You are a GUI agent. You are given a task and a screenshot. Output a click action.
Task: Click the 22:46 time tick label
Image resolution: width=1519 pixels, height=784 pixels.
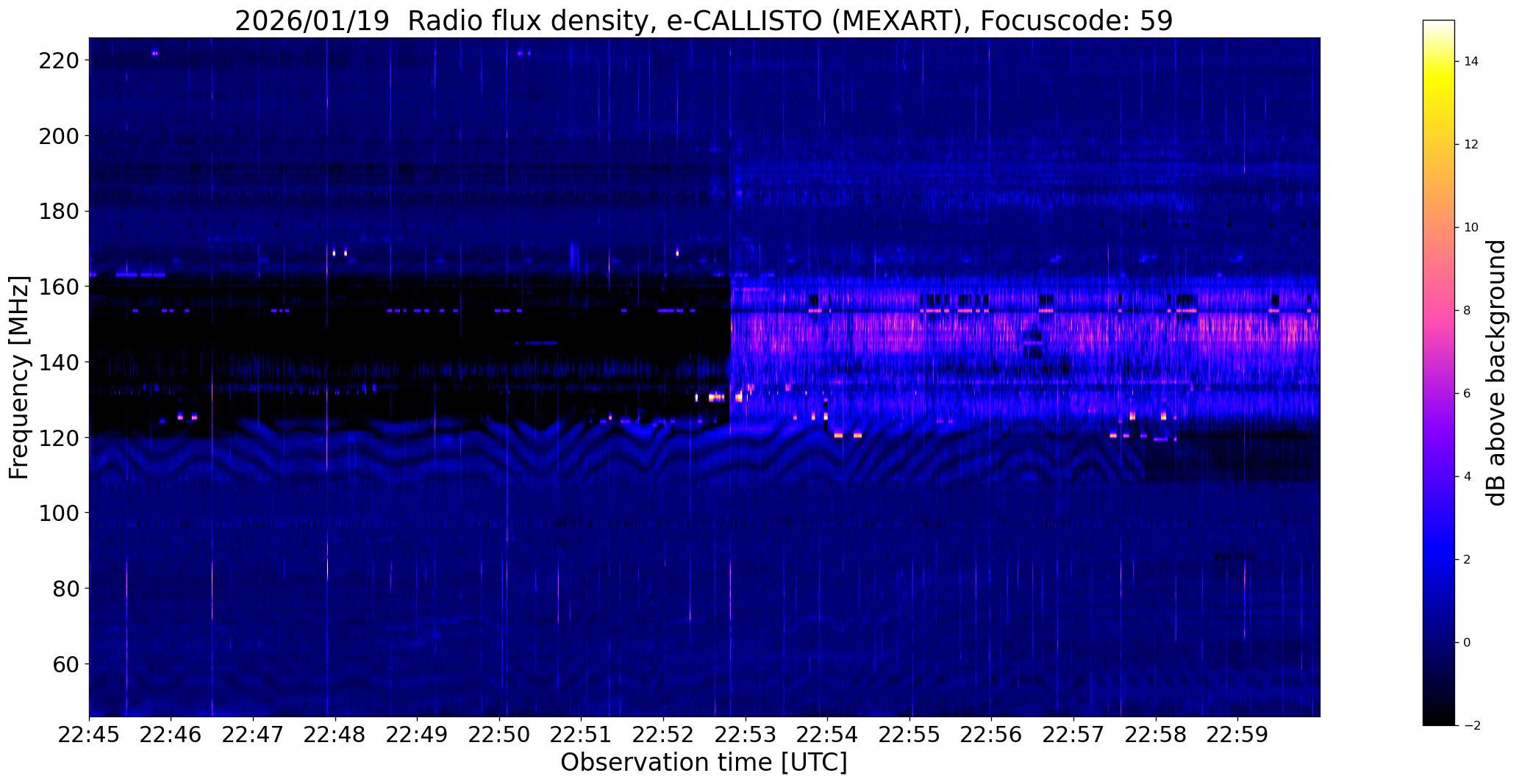[171, 735]
